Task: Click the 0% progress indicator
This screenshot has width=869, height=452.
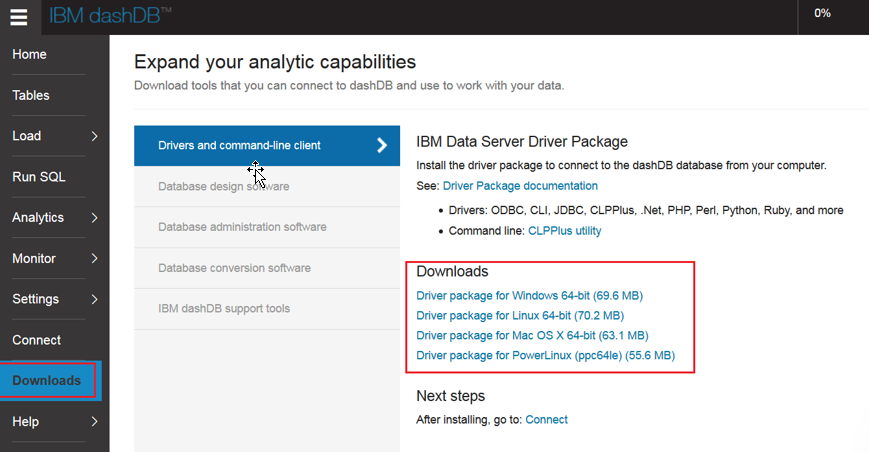Action: click(x=822, y=13)
